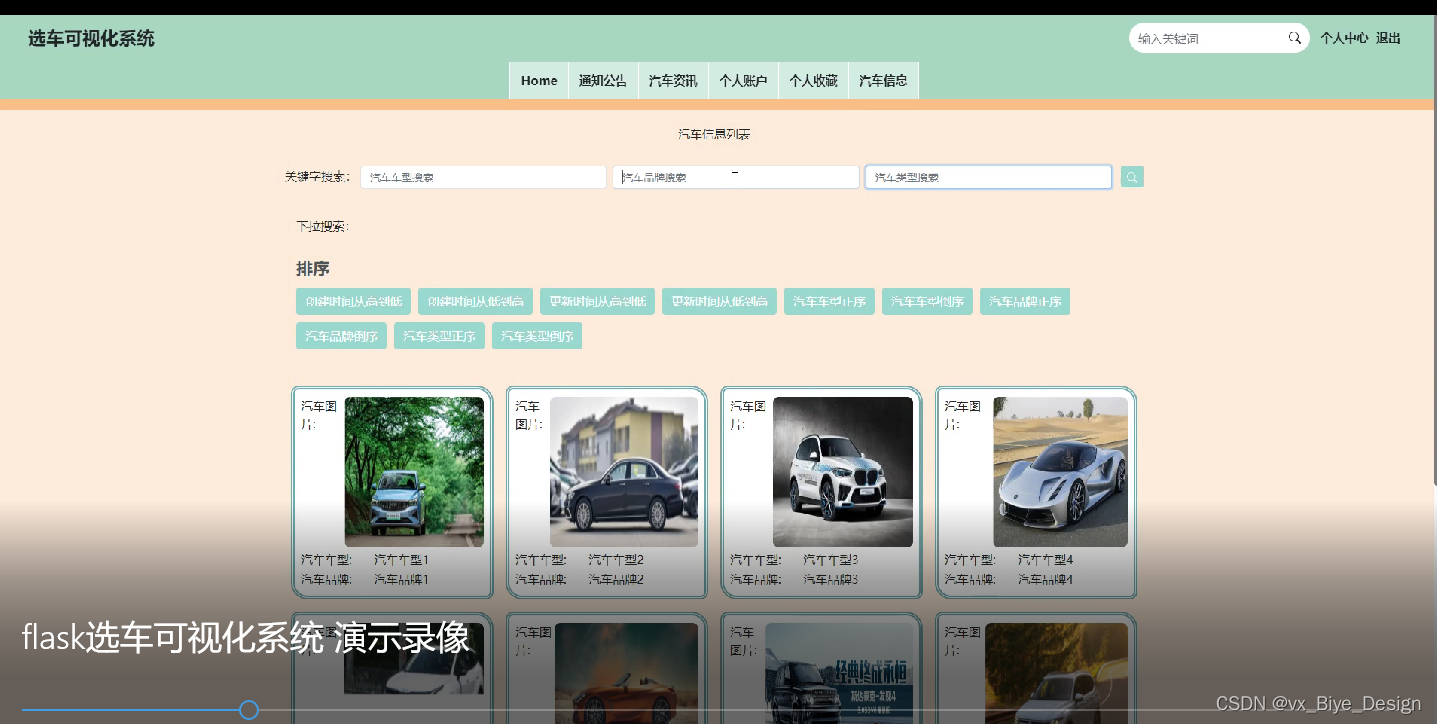The height and width of the screenshot is (724, 1437).
Task: Open the 通知公告 tab
Action: tap(603, 81)
